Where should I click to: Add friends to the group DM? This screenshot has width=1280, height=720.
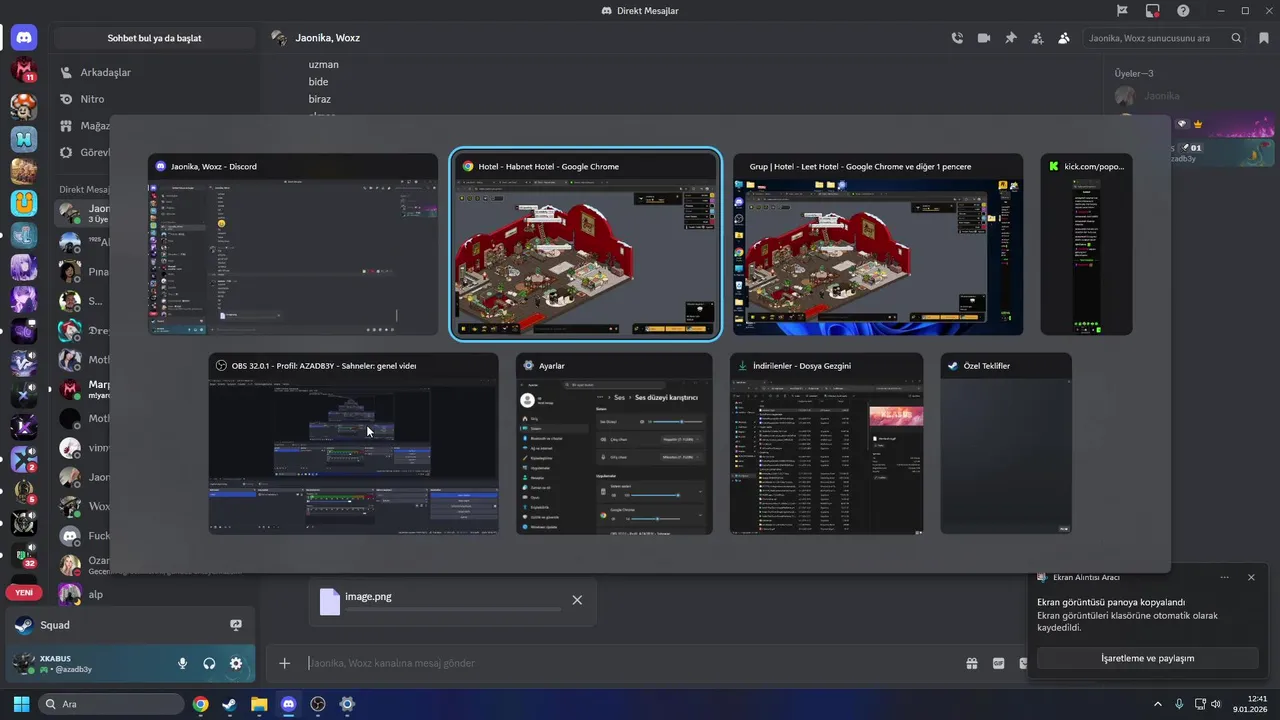(x=1037, y=38)
